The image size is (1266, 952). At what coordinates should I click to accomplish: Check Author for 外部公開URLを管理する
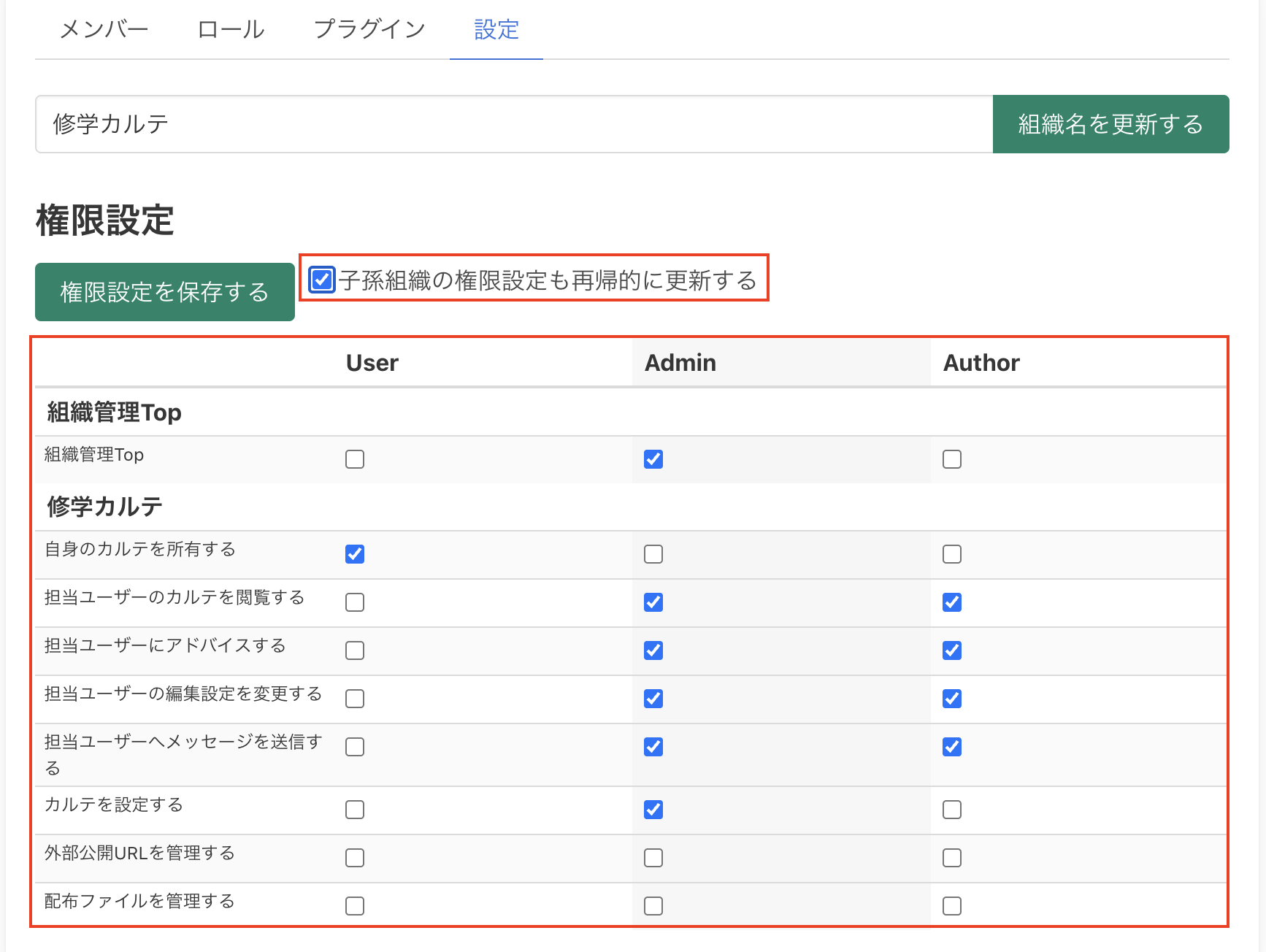(952, 858)
